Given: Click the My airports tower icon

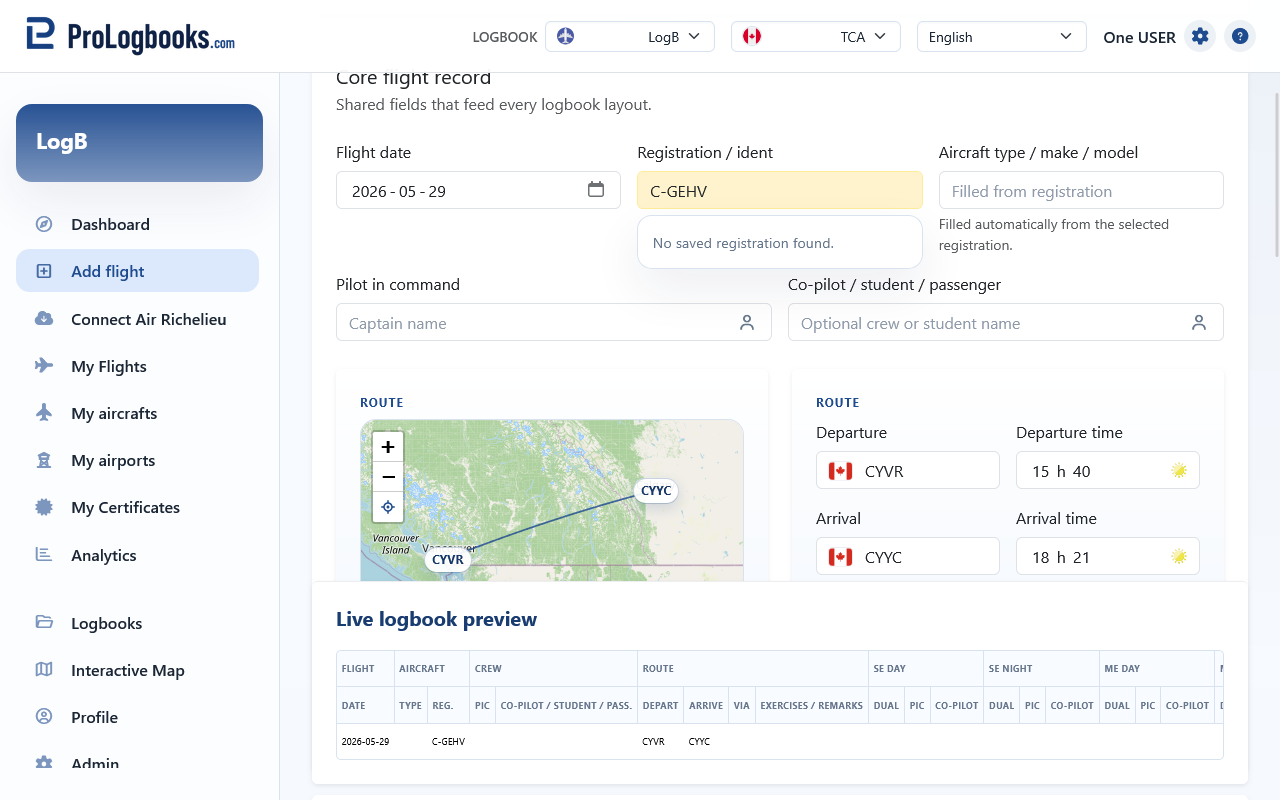Looking at the screenshot, I should pos(44,460).
